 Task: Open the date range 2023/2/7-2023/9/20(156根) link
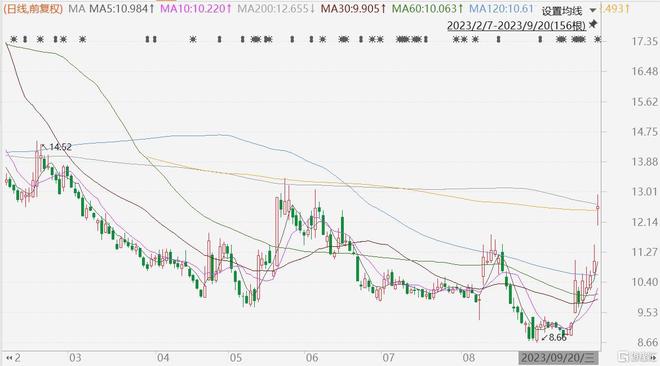pyautogui.click(x=516, y=26)
